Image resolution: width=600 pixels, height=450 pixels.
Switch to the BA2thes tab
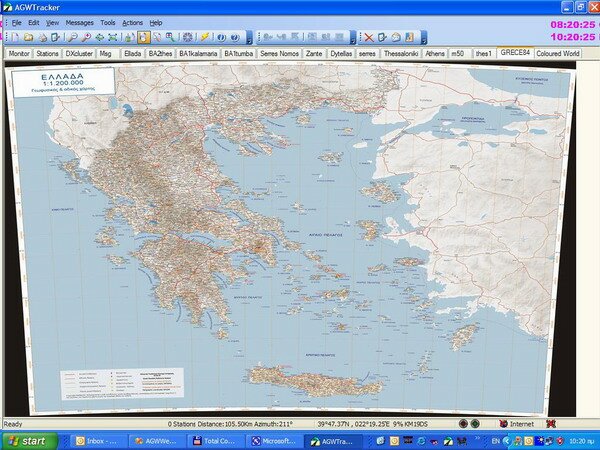[160, 54]
